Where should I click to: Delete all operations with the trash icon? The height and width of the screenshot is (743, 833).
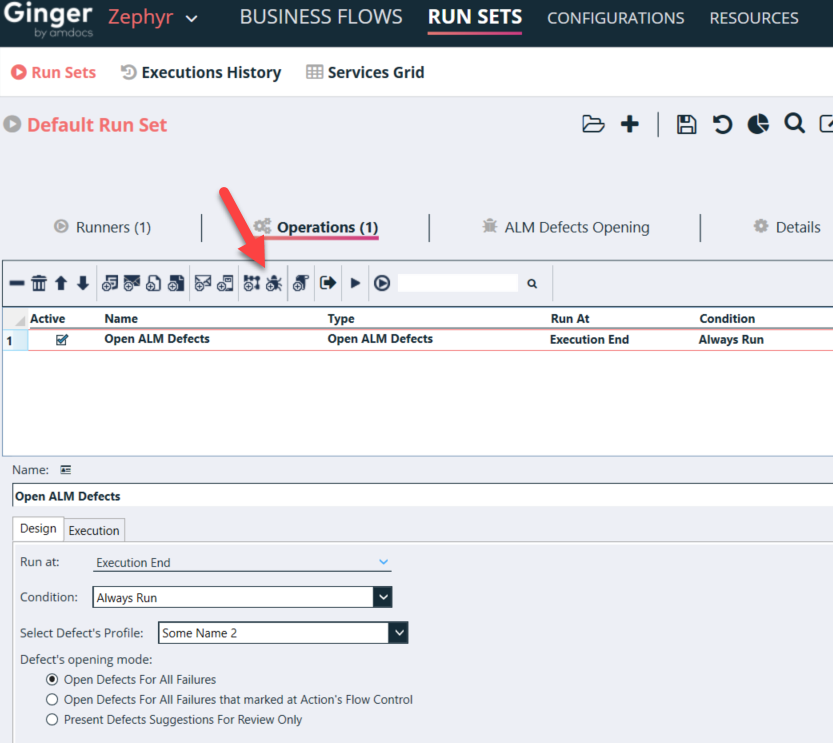pyautogui.click(x=39, y=283)
